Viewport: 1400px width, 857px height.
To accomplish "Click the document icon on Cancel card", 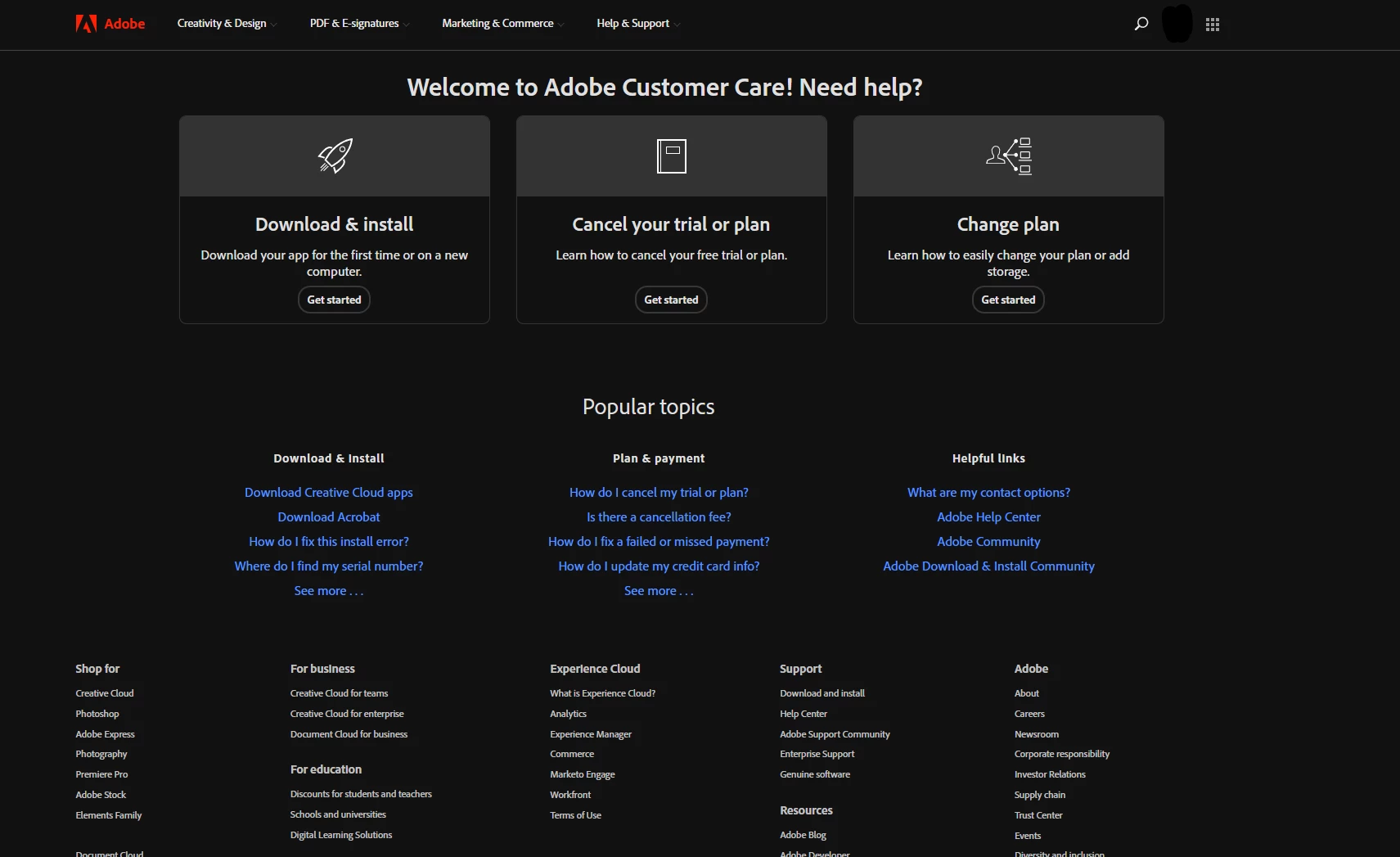I will tap(672, 156).
